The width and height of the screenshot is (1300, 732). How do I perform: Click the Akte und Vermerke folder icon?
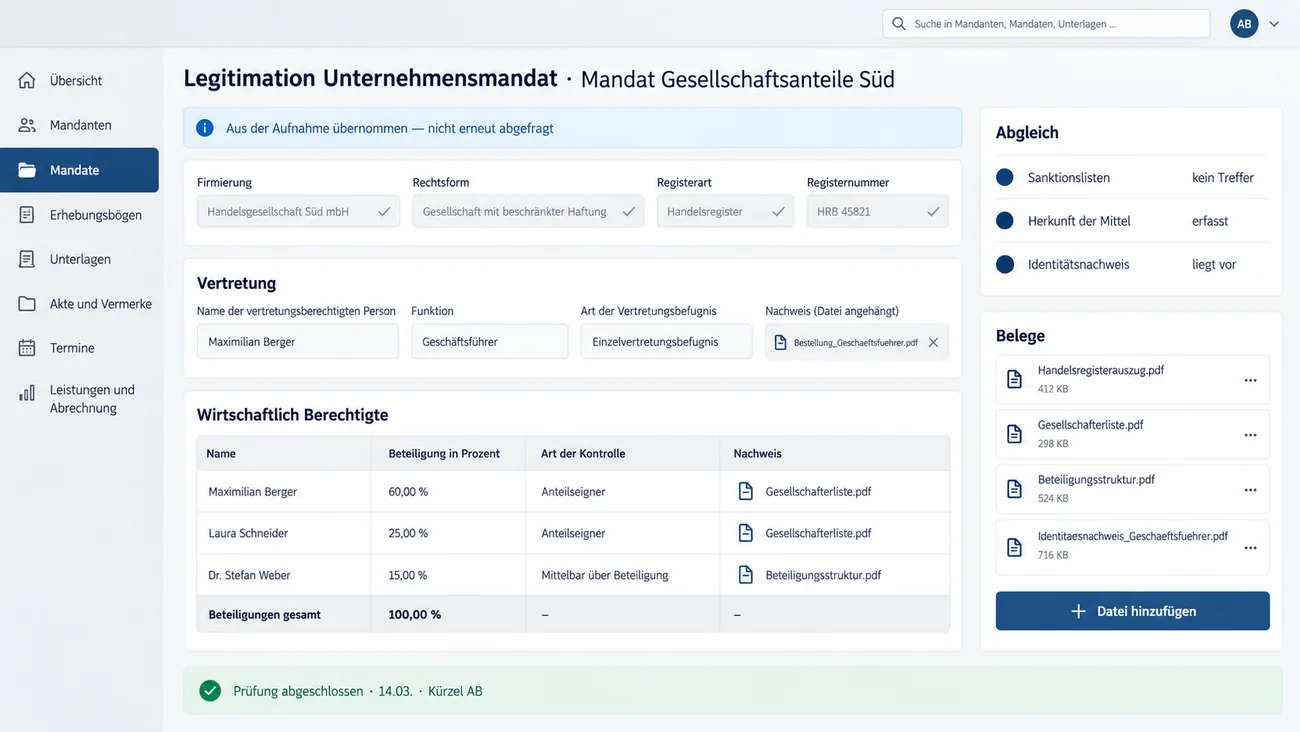click(x=27, y=303)
